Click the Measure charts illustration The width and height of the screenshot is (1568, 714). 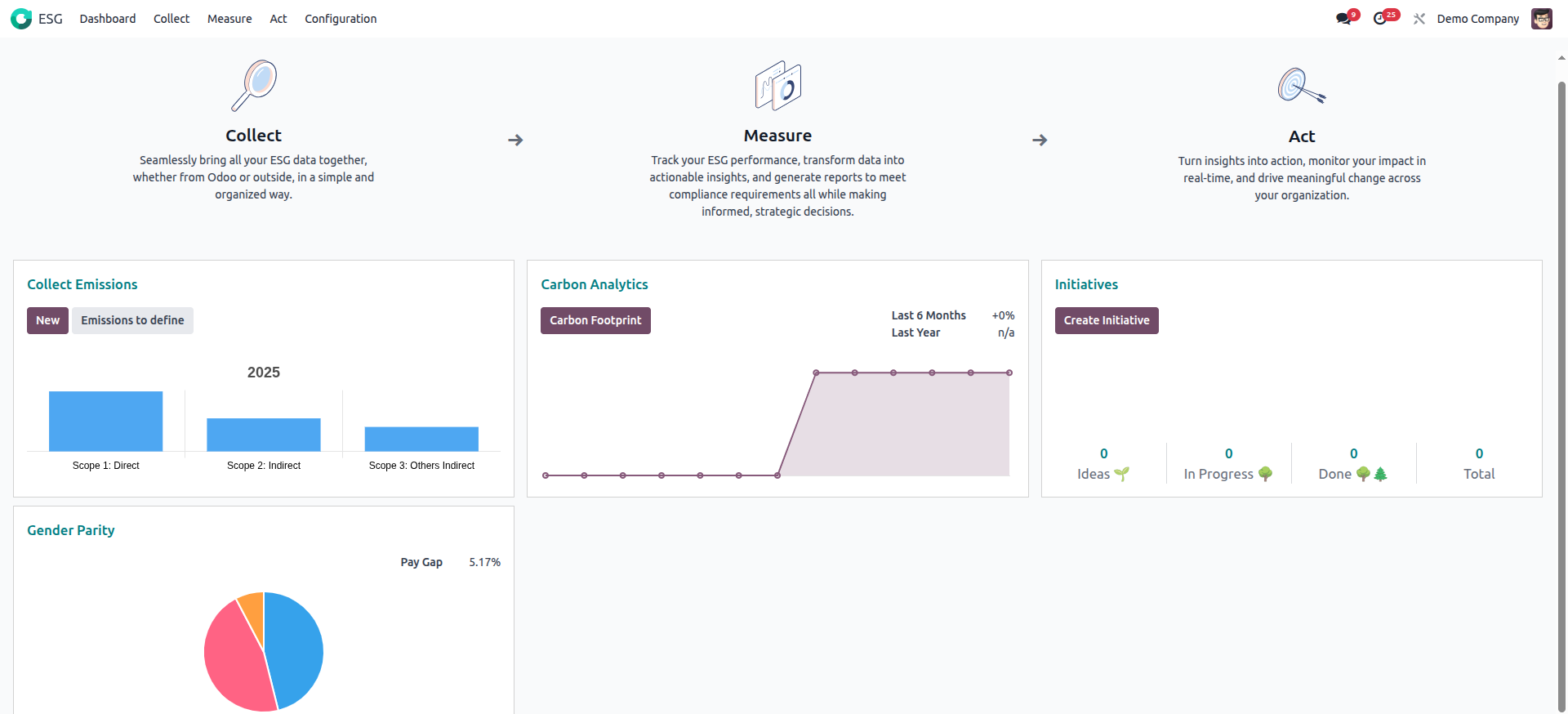click(777, 85)
